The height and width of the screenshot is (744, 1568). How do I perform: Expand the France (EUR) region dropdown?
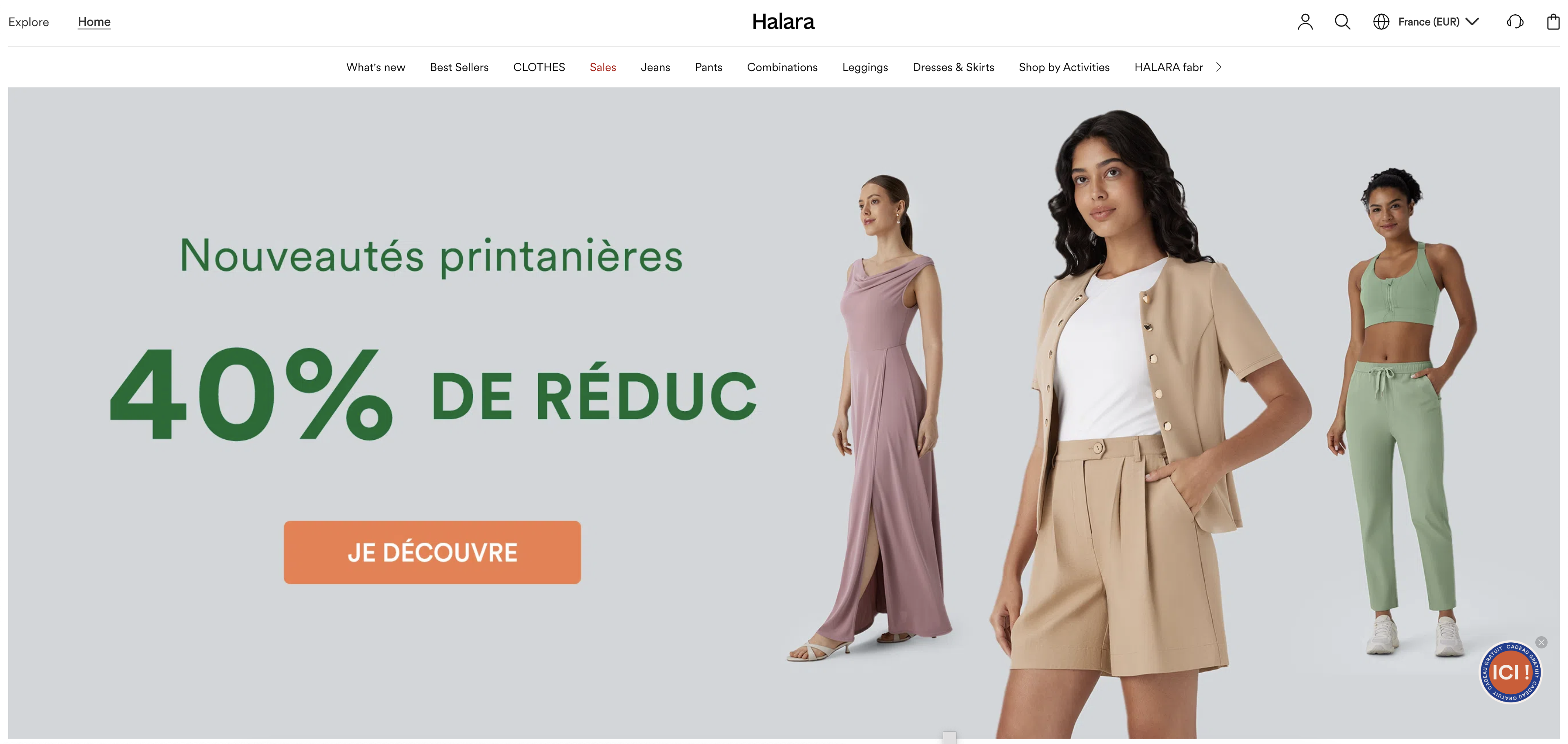click(1438, 22)
